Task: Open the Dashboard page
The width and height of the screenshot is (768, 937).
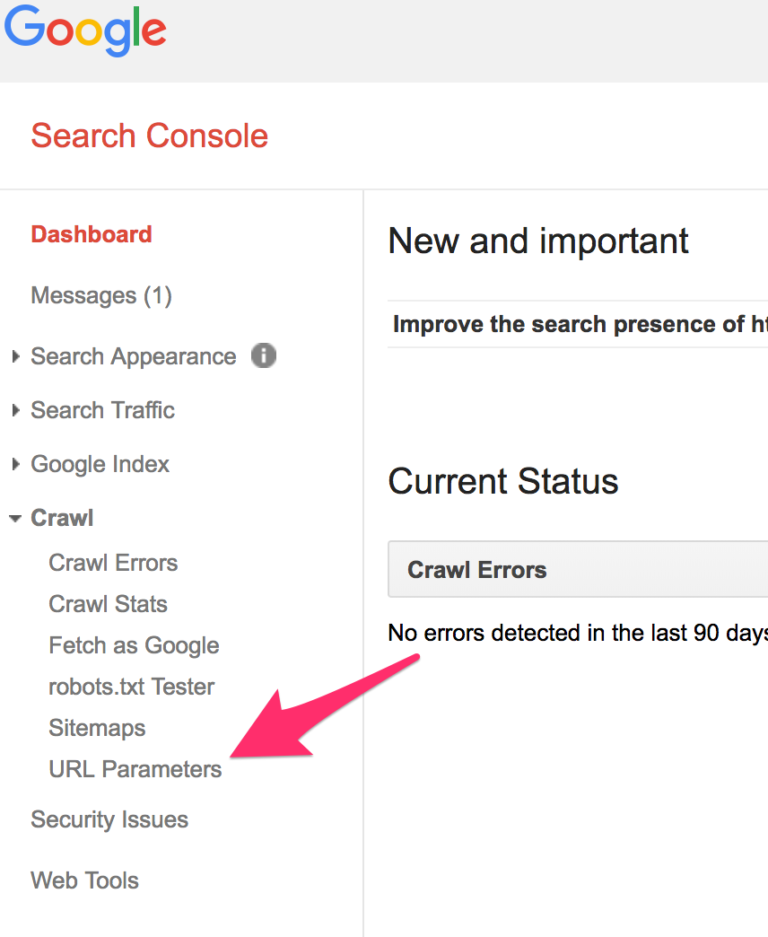Action: coord(91,234)
